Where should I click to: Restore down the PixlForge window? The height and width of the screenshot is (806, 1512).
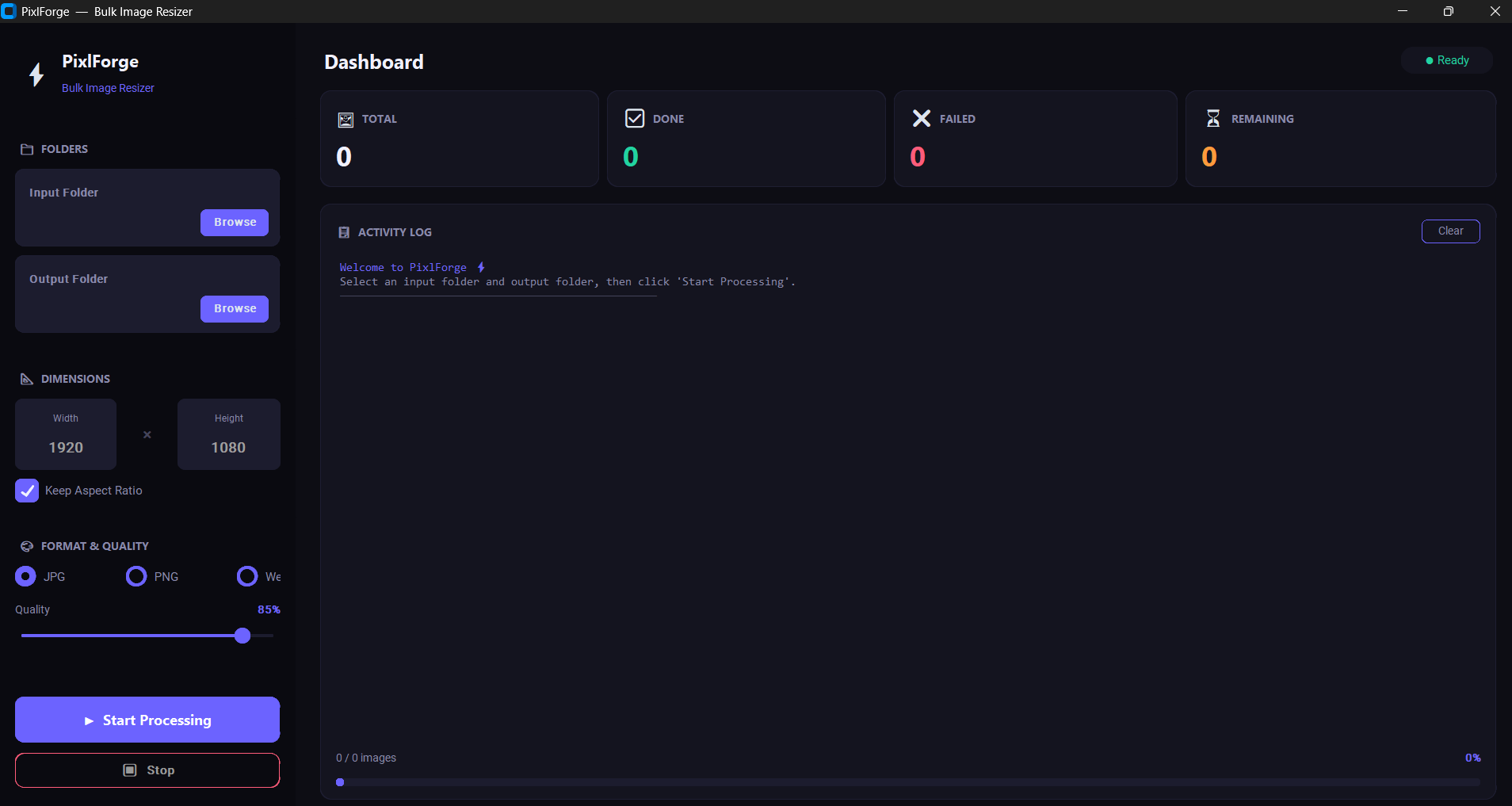tap(1449, 11)
